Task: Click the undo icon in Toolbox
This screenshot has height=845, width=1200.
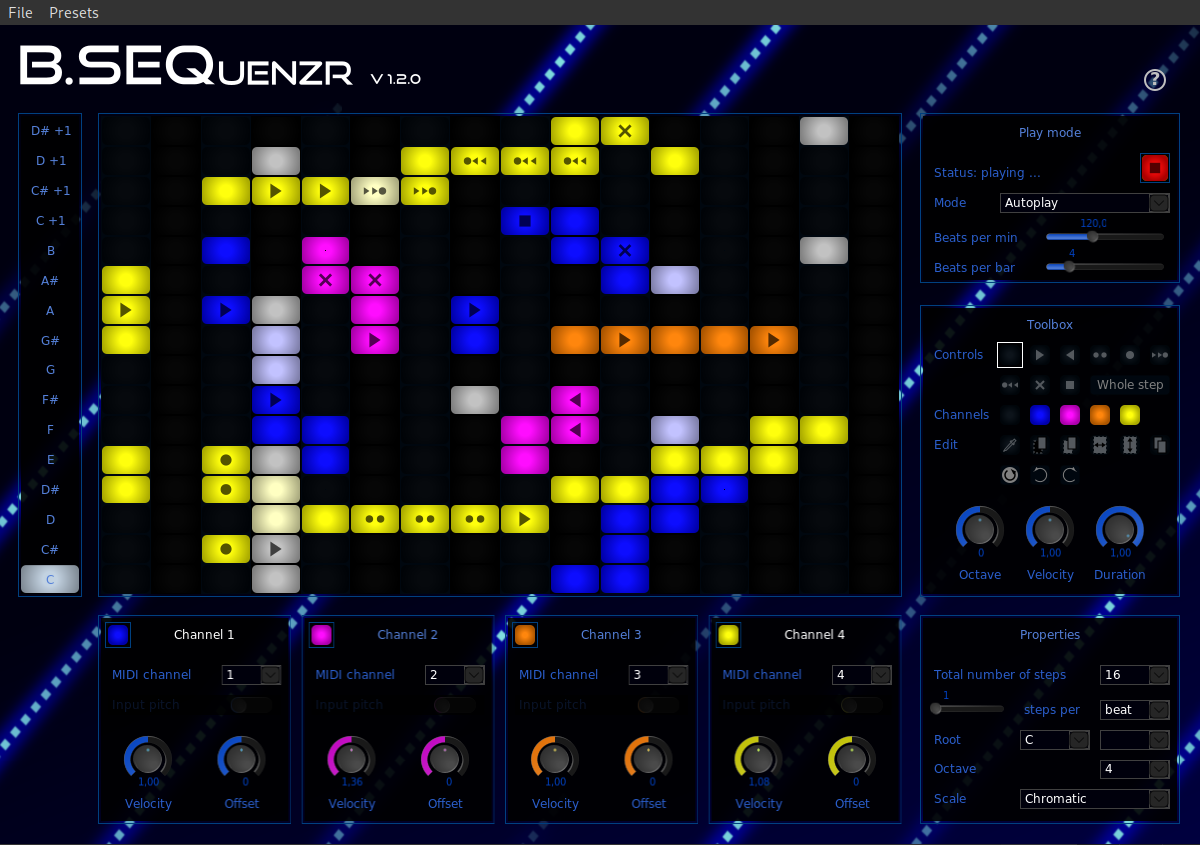Action: point(1040,475)
